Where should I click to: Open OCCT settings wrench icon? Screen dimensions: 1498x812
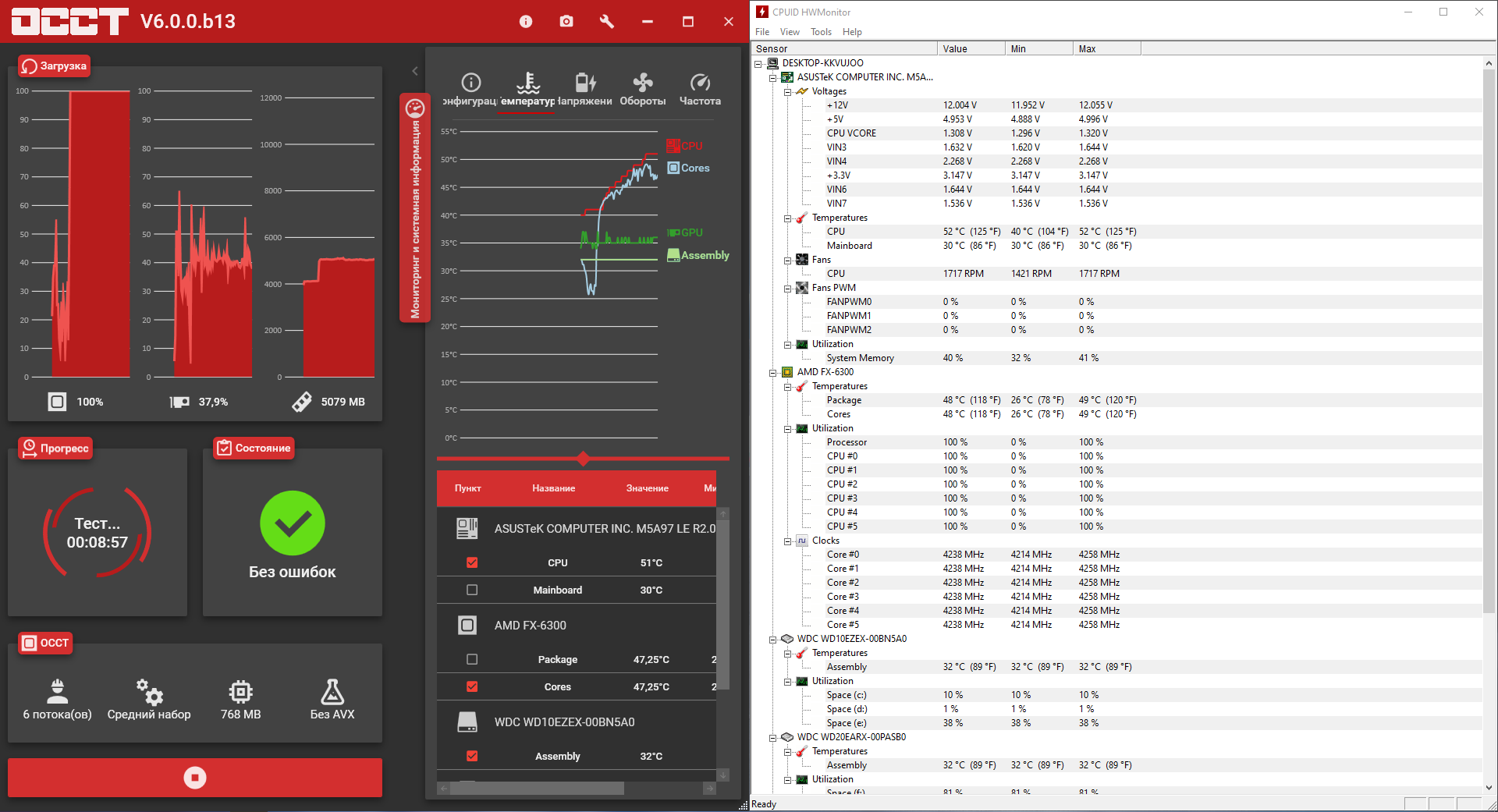[x=607, y=21]
